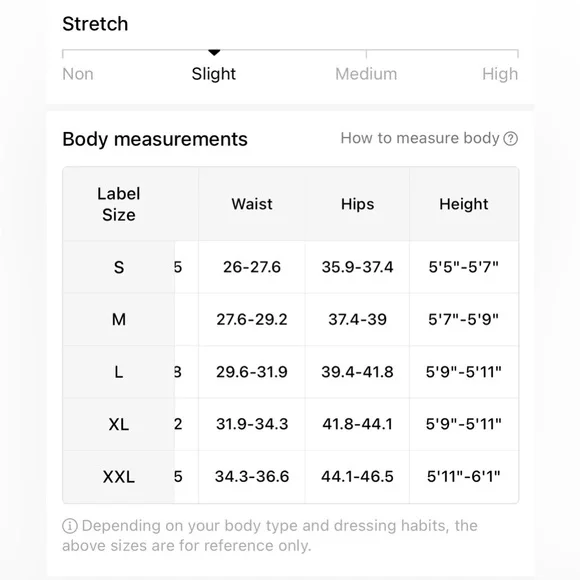Select the High stretch label
Image resolution: width=580 pixels, height=580 pixels.
[500, 74]
